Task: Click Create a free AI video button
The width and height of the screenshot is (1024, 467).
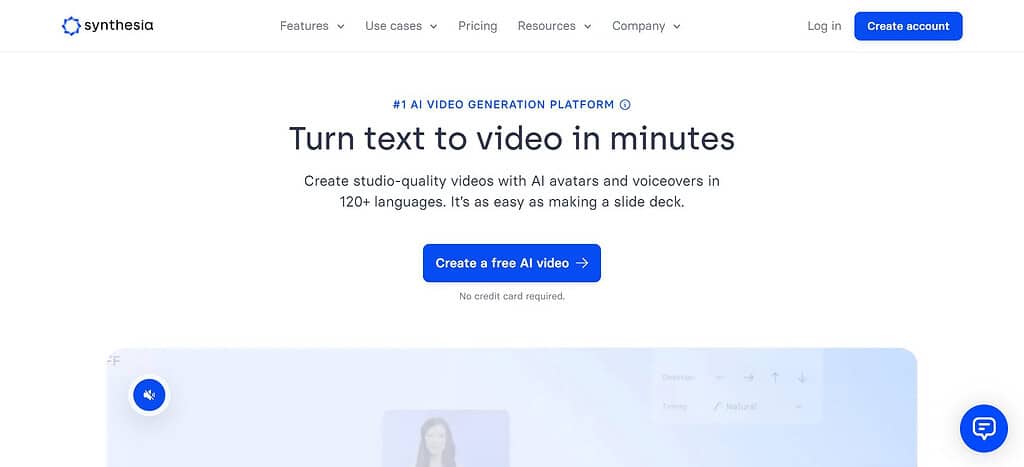Action: [x=512, y=263]
